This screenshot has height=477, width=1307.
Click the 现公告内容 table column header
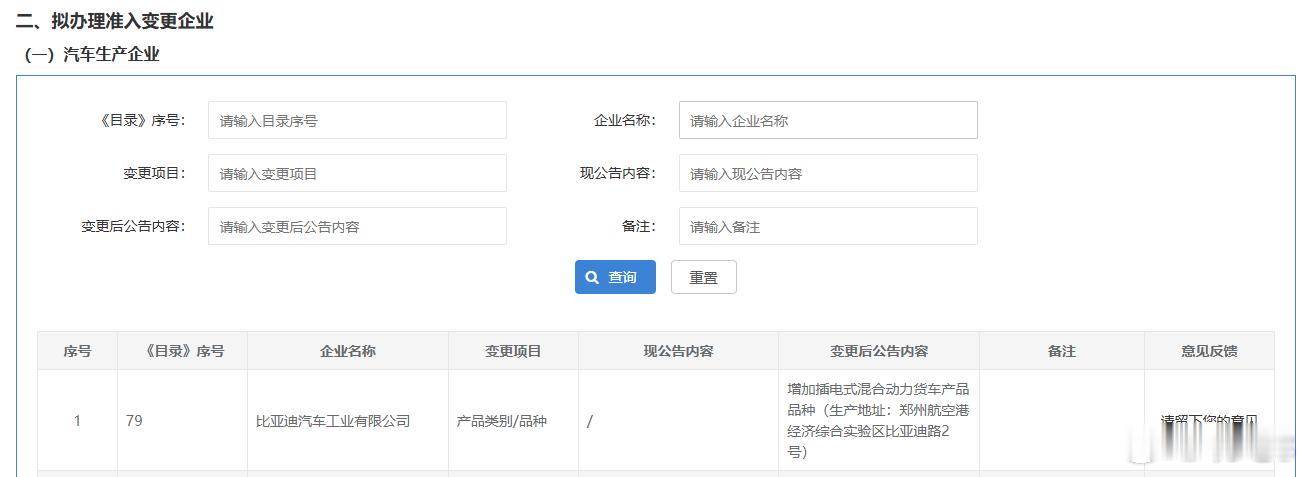(678, 351)
